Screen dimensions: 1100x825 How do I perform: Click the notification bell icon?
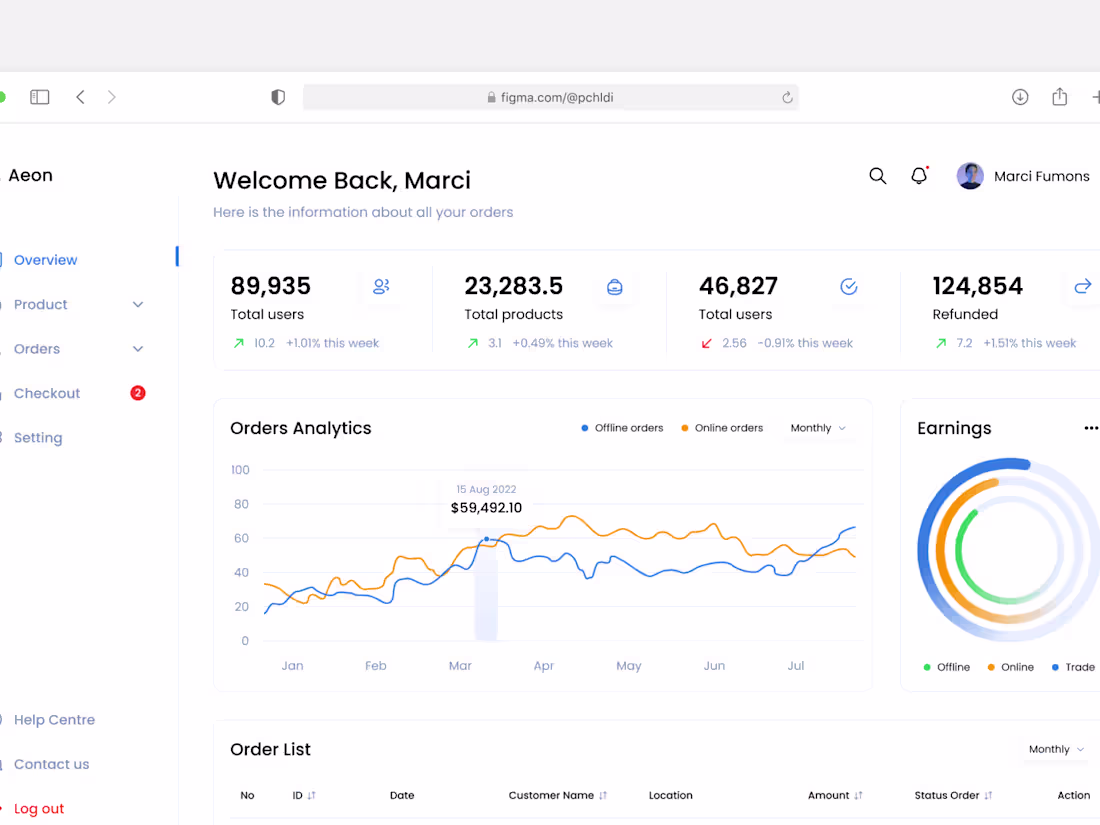(x=918, y=175)
